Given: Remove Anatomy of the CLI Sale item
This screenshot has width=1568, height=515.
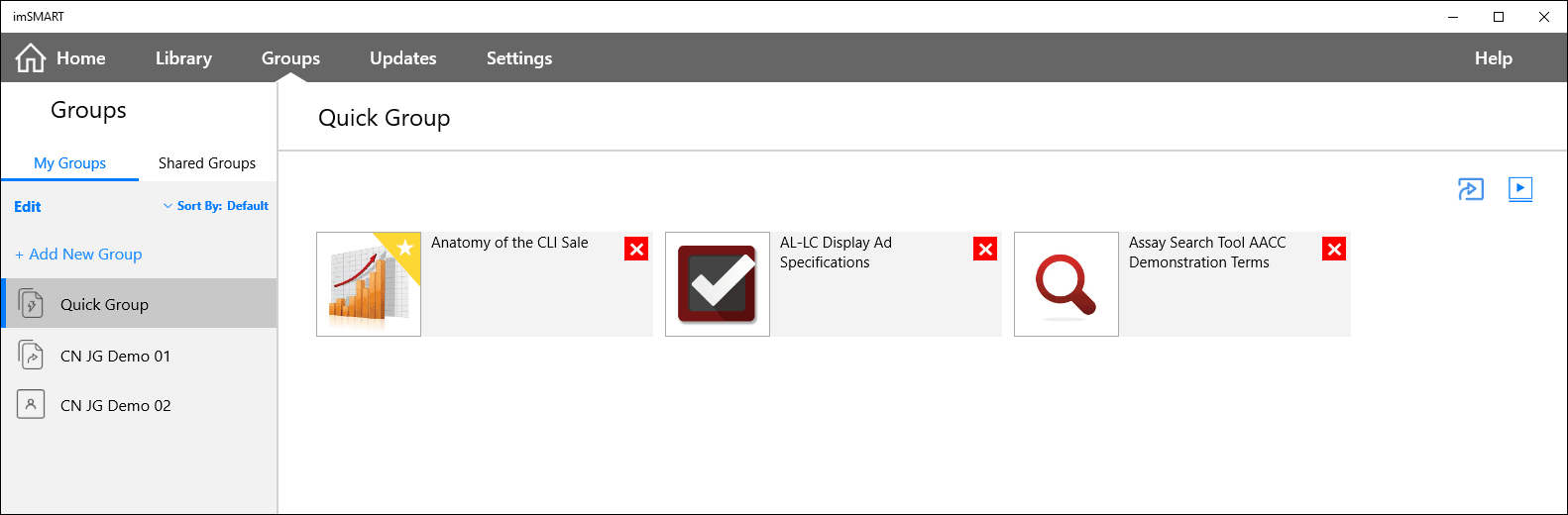Looking at the screenshot, I should tap(636, 249).
